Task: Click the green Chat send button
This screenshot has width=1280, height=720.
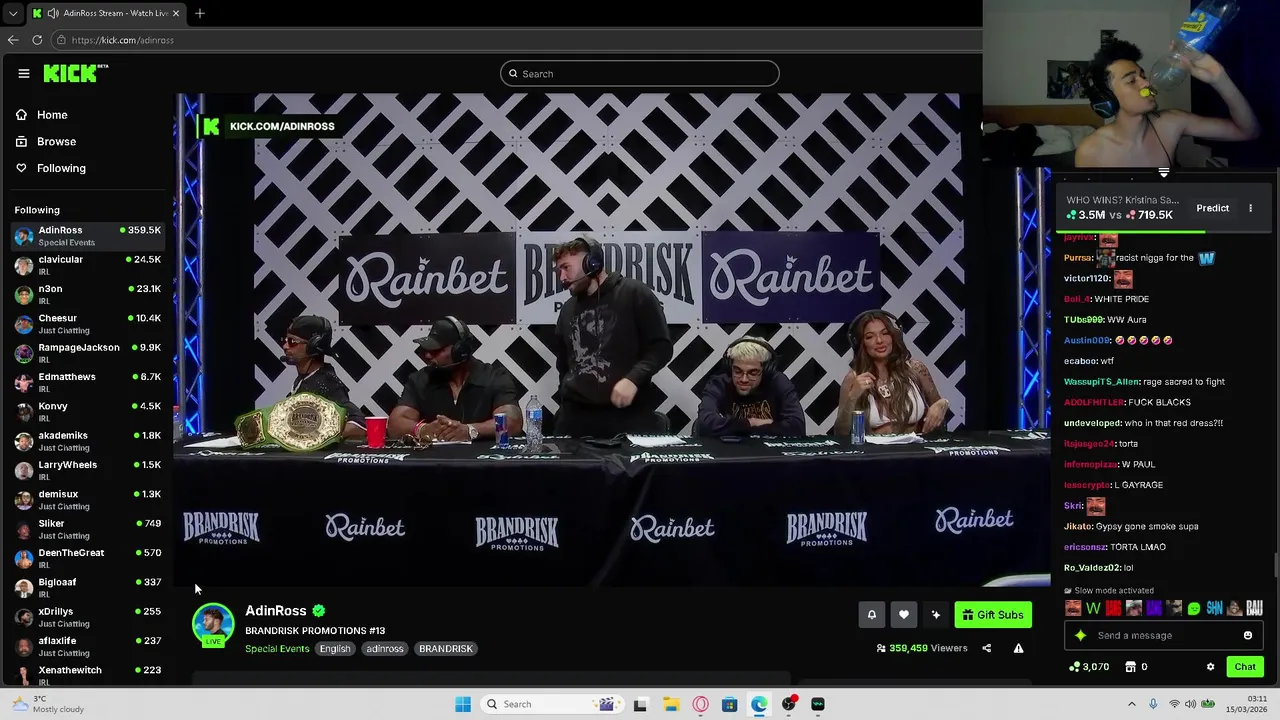Action: (1245, 667)
